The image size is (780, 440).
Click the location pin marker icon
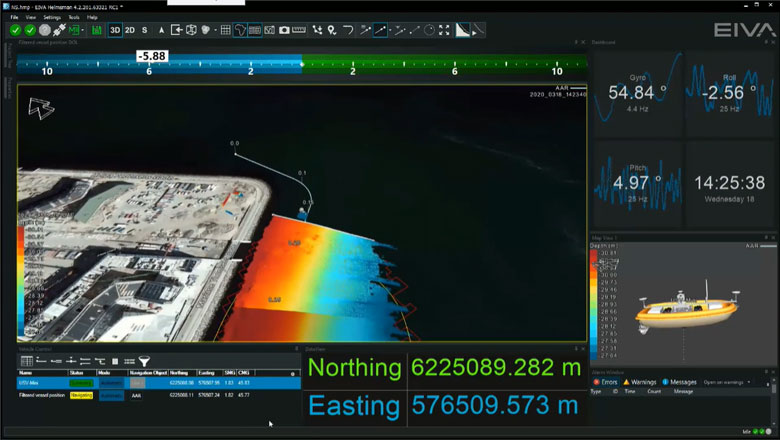(x=332, y=30)
